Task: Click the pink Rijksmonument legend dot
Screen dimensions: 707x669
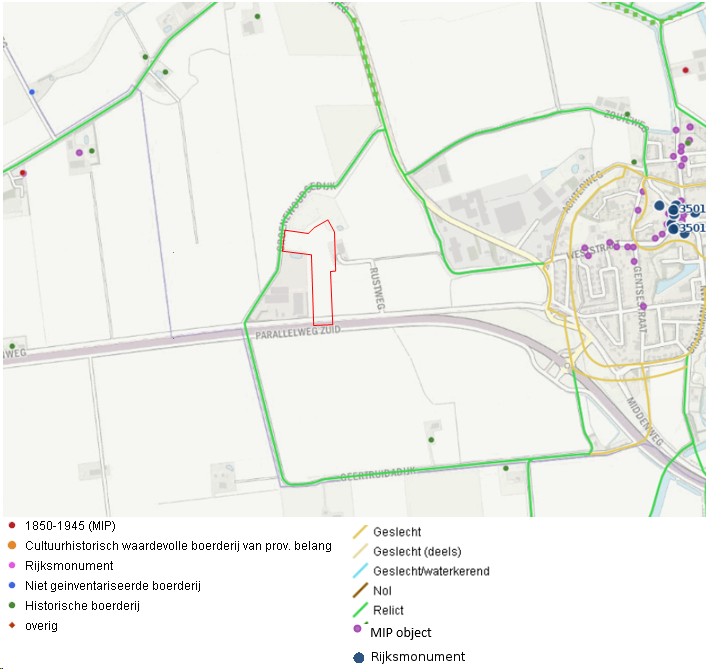Action: [12, 565]
